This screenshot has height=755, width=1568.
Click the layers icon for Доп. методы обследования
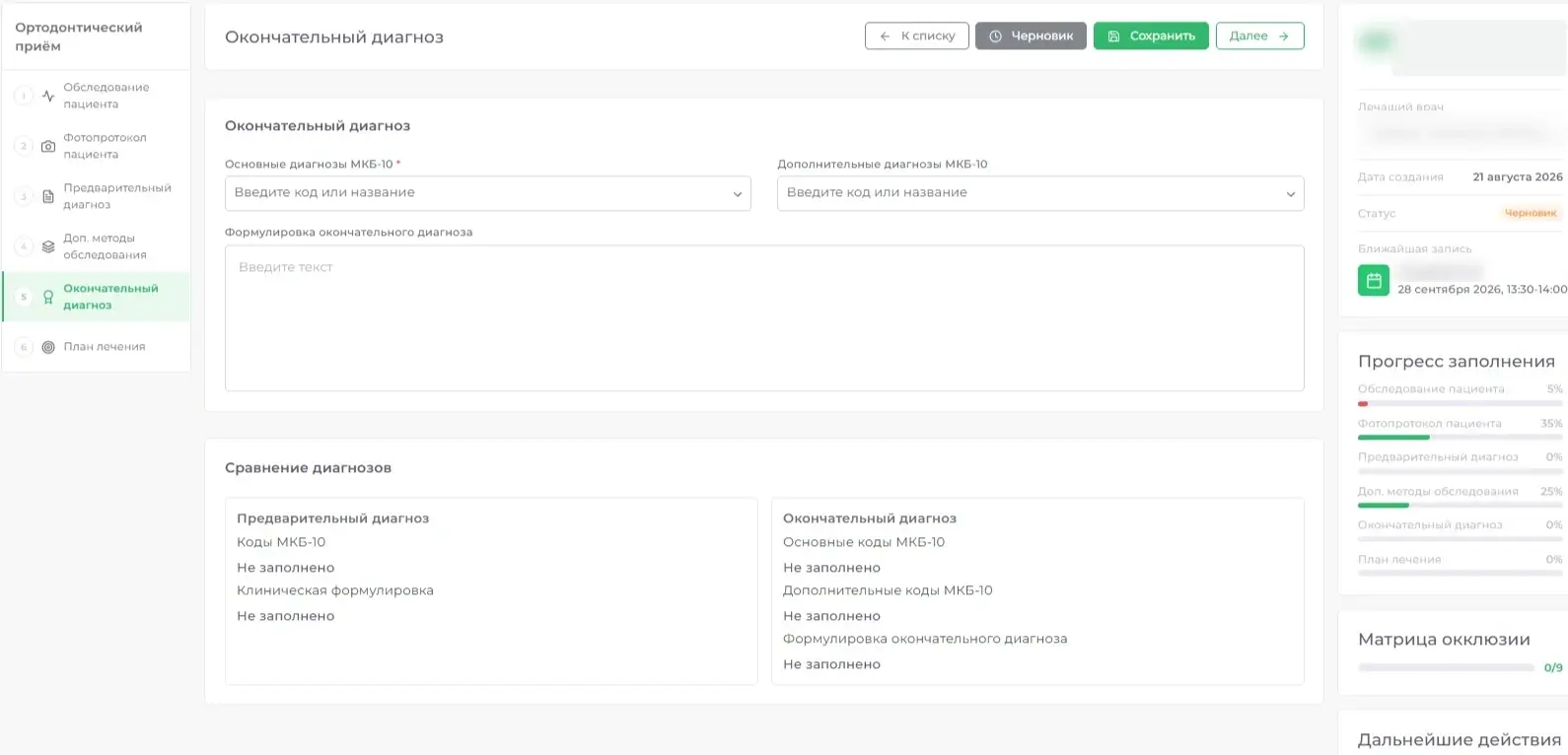coord(48,246)
